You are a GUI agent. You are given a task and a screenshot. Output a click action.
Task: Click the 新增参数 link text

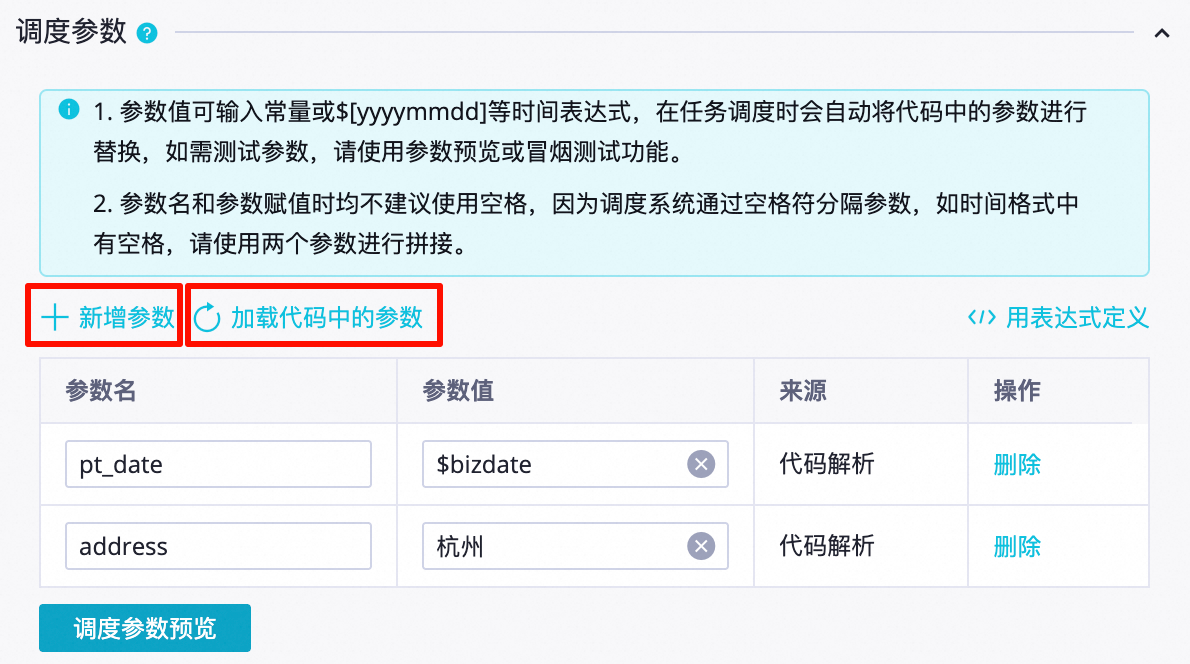tap(126, 318)
